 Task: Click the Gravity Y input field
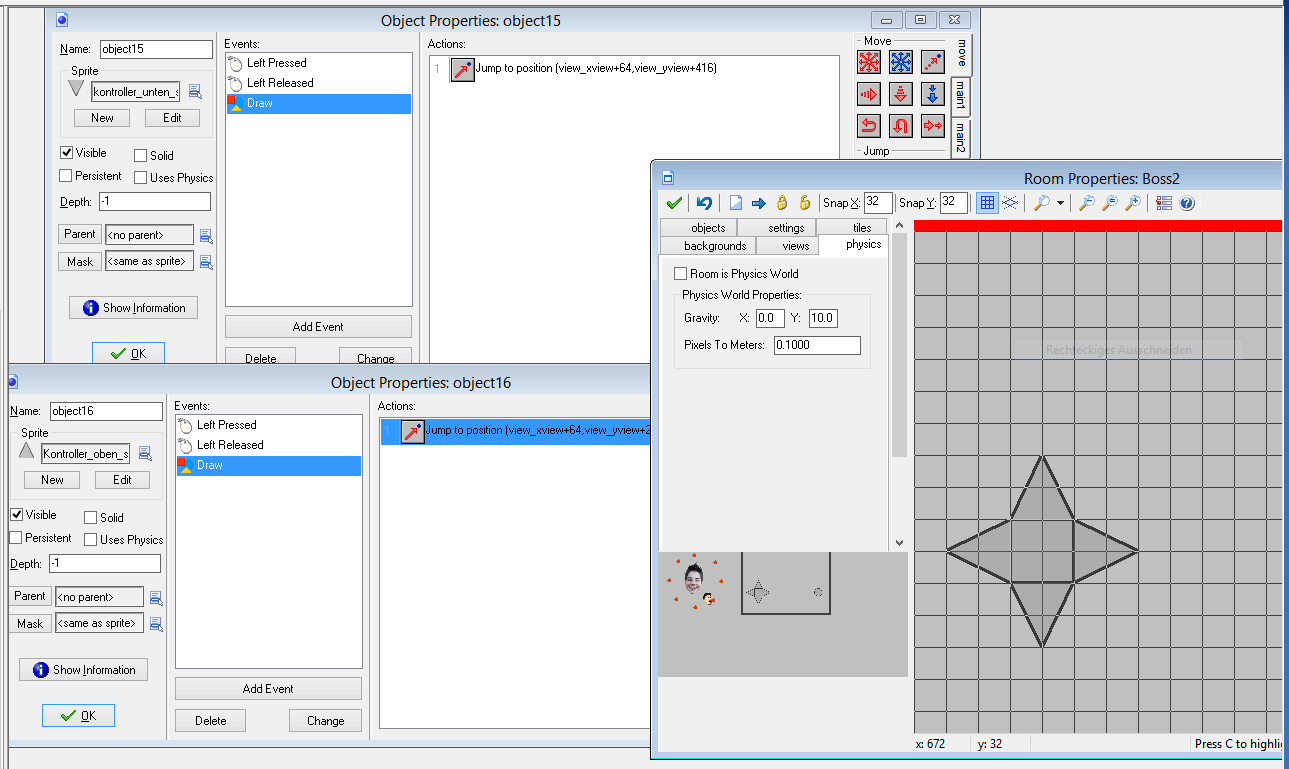click(x=822, y=318)
